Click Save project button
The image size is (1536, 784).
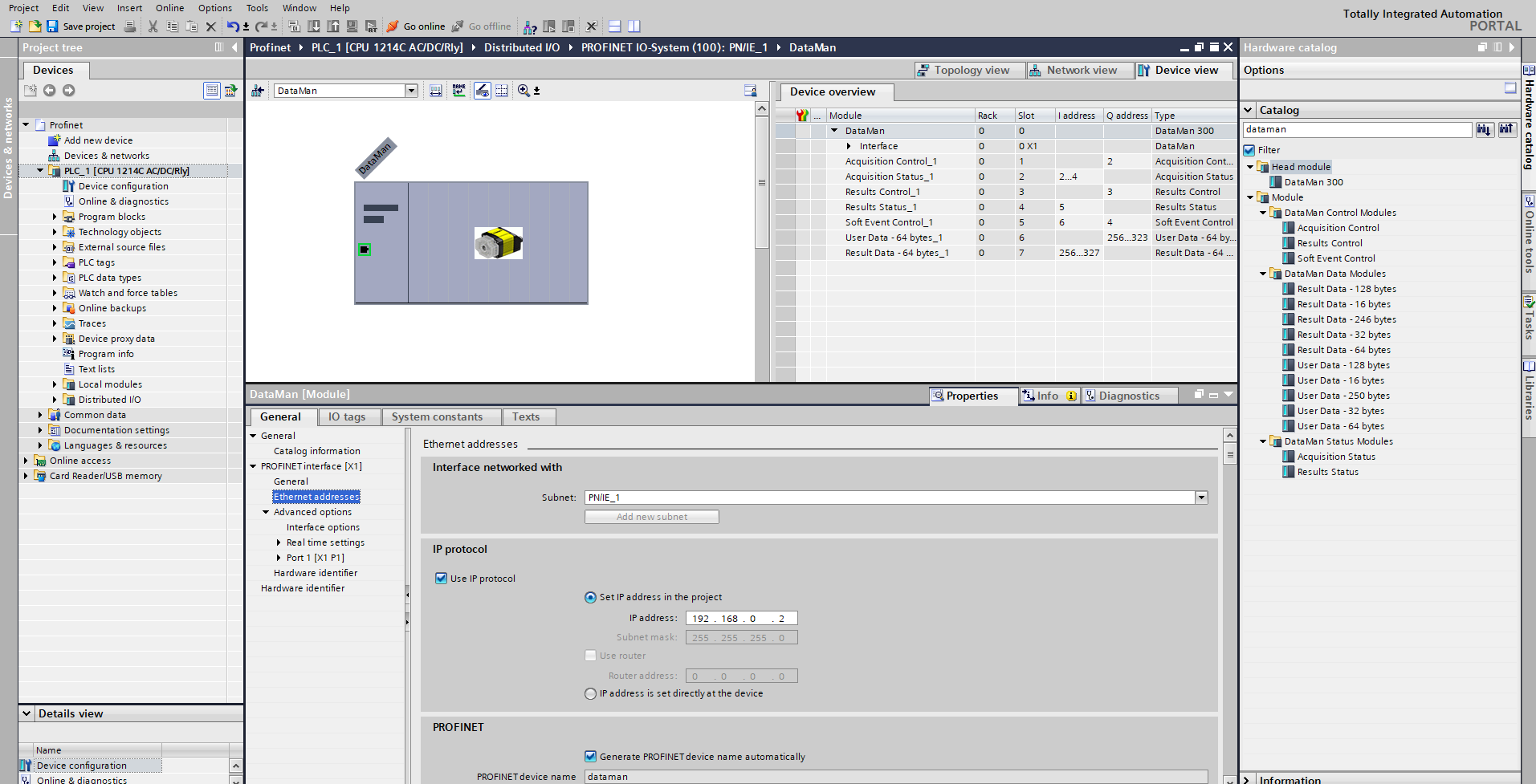tap(80, 26)
